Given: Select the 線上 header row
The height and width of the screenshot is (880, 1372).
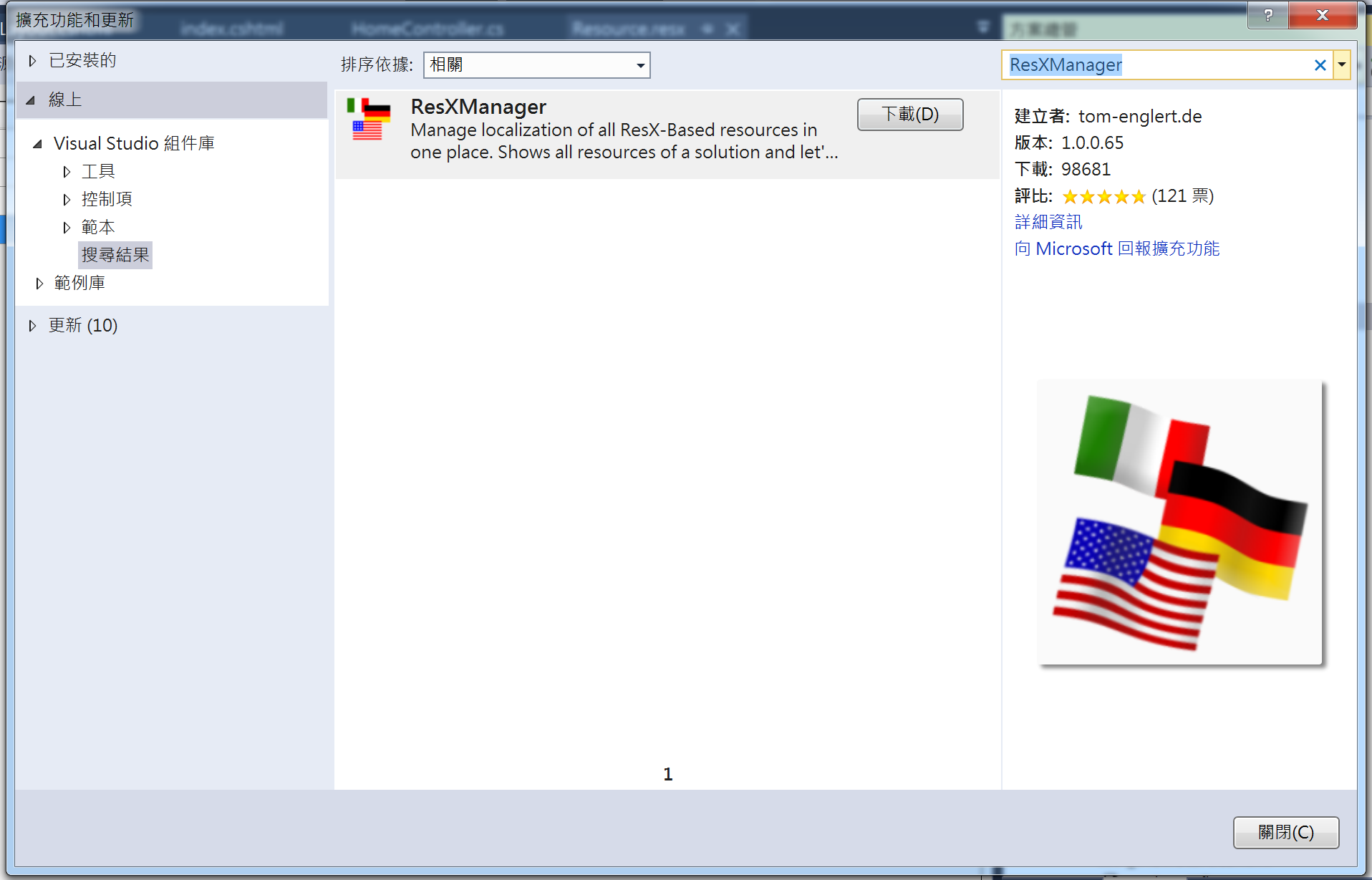Looking at the screenshot, I should [x=172, y=100].
